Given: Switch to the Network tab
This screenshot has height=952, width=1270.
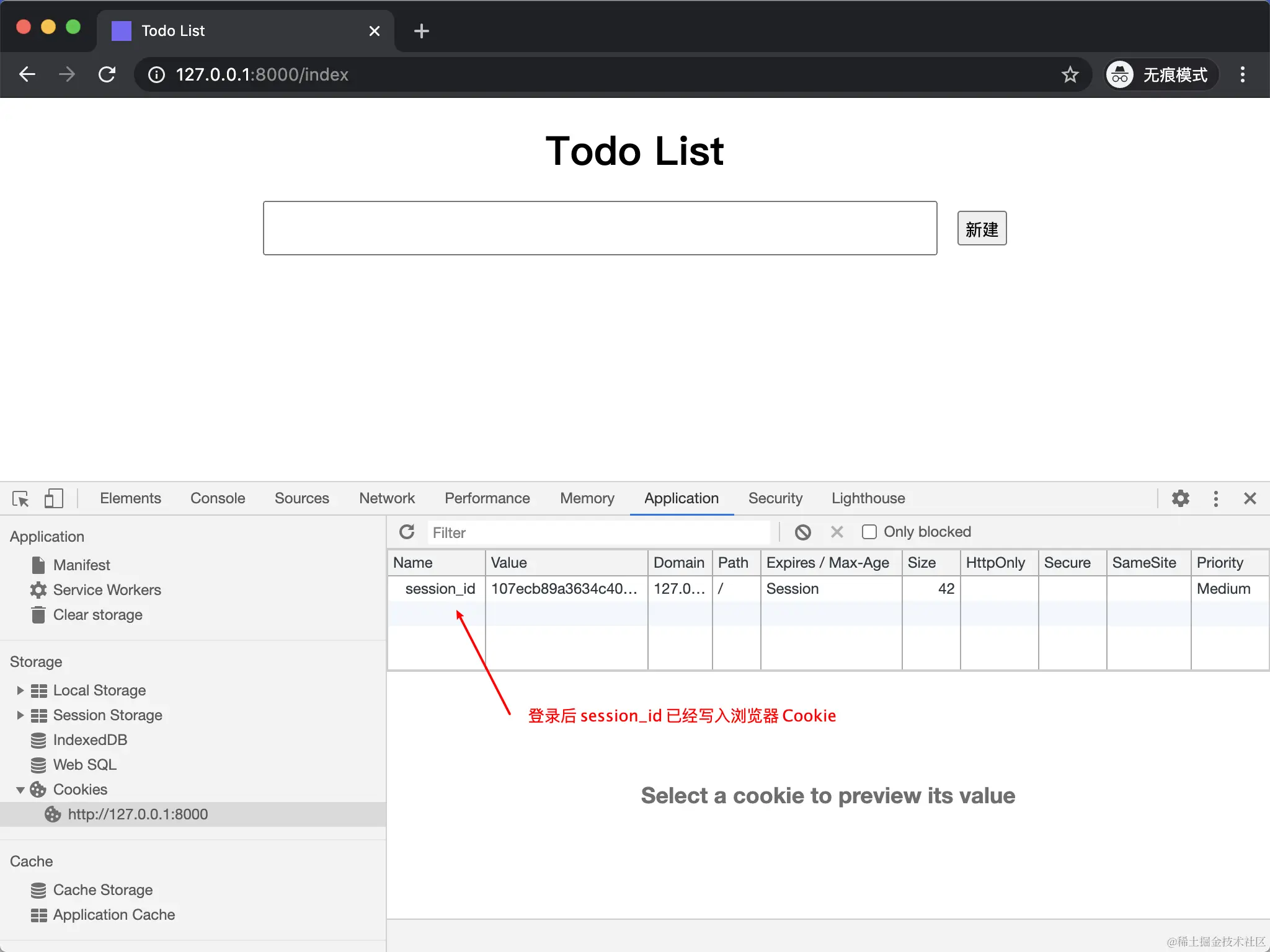Looking at the screenshot, I should pos(386,498).
